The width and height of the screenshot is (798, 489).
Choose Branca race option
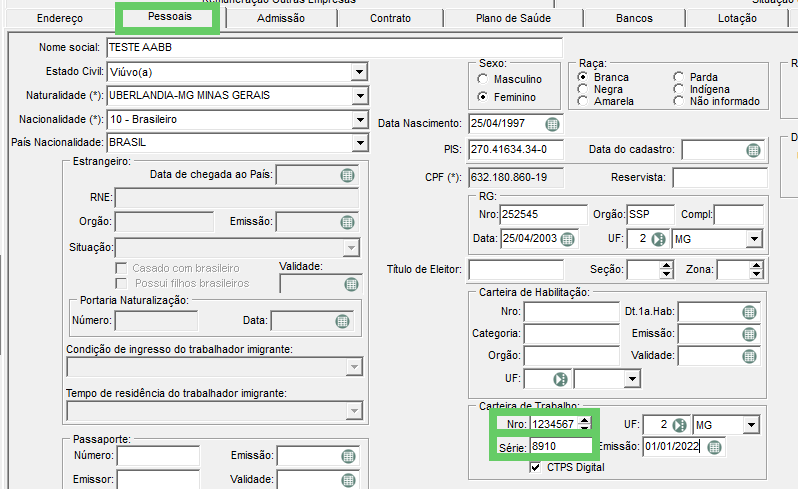(583, 77)
